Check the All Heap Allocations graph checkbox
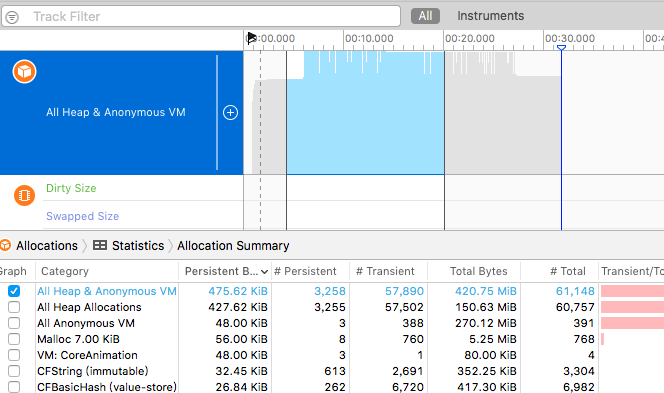 14,307
